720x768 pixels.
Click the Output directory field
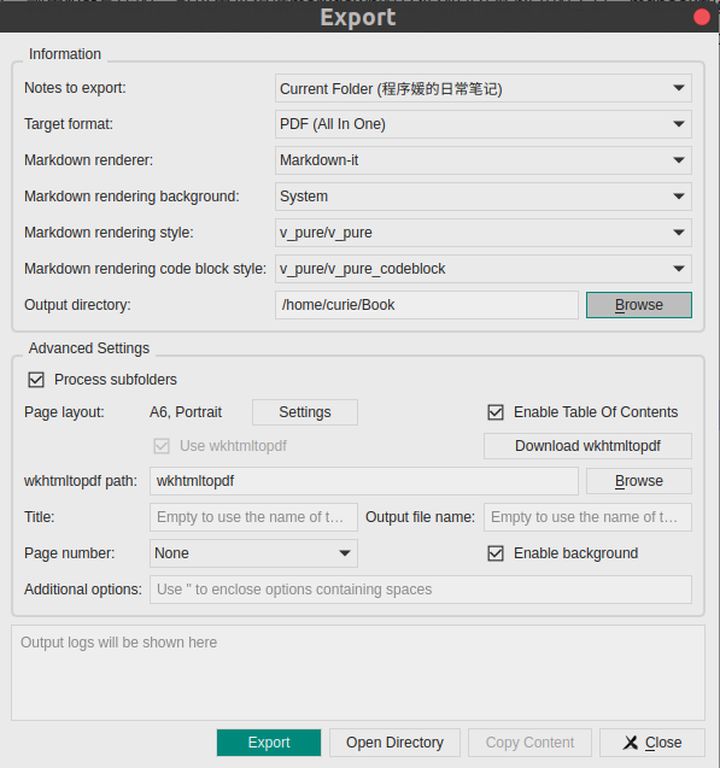pos(426,305)
